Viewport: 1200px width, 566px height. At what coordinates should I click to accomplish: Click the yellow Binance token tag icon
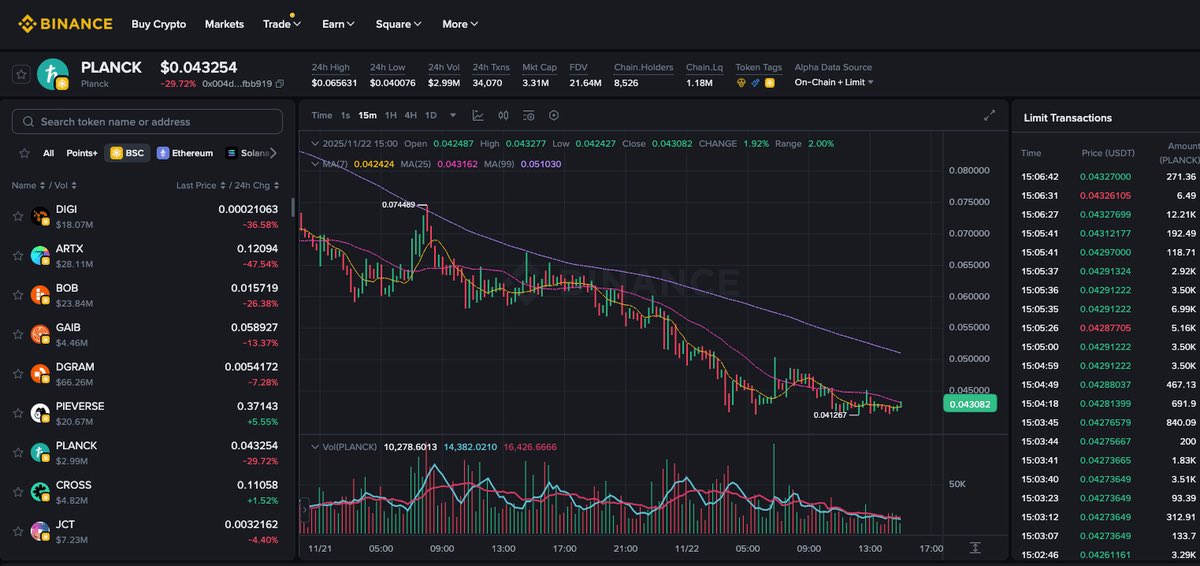tap(769, 83)
